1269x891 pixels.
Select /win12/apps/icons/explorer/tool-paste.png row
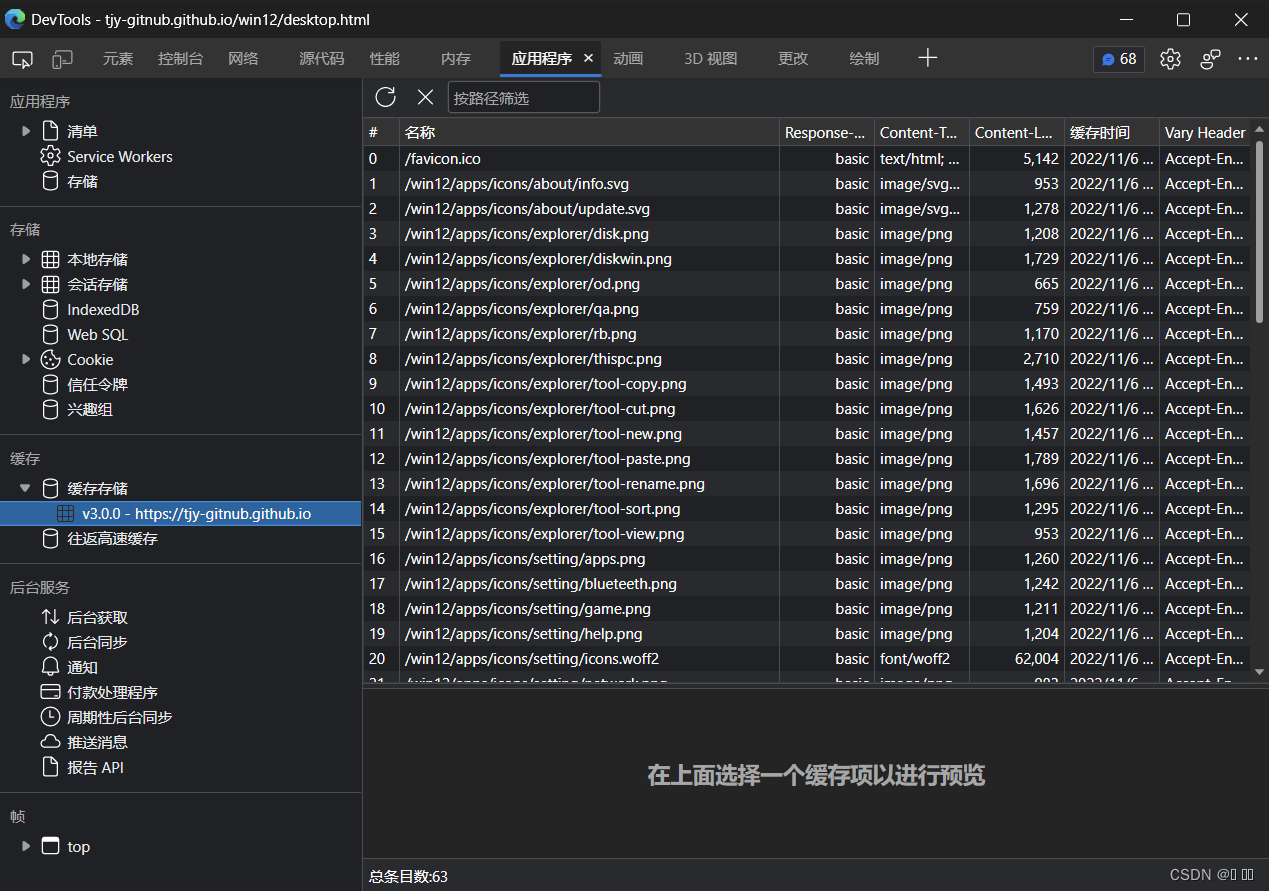pos(806,458)
